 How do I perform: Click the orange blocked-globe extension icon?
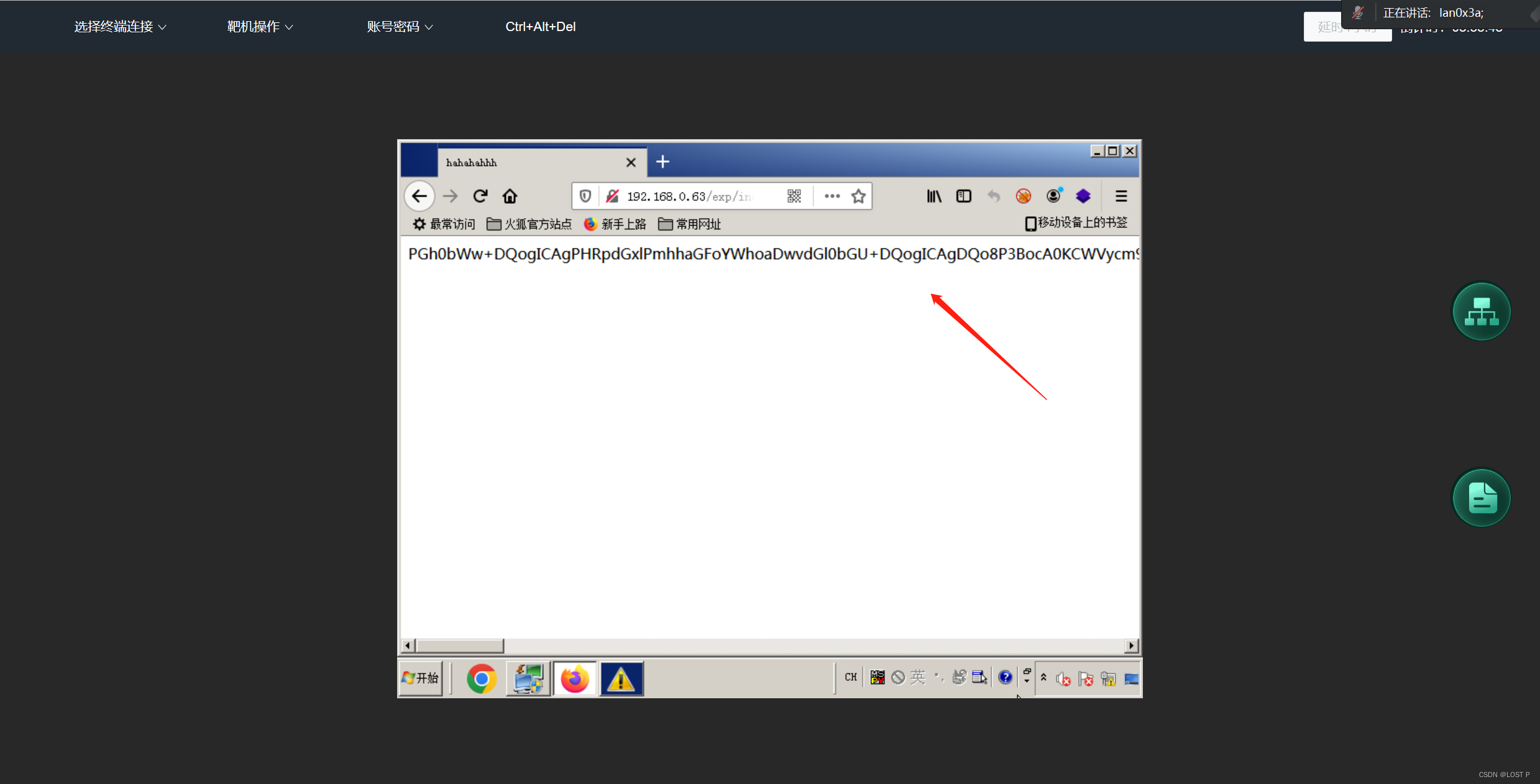click(1023, 196)
